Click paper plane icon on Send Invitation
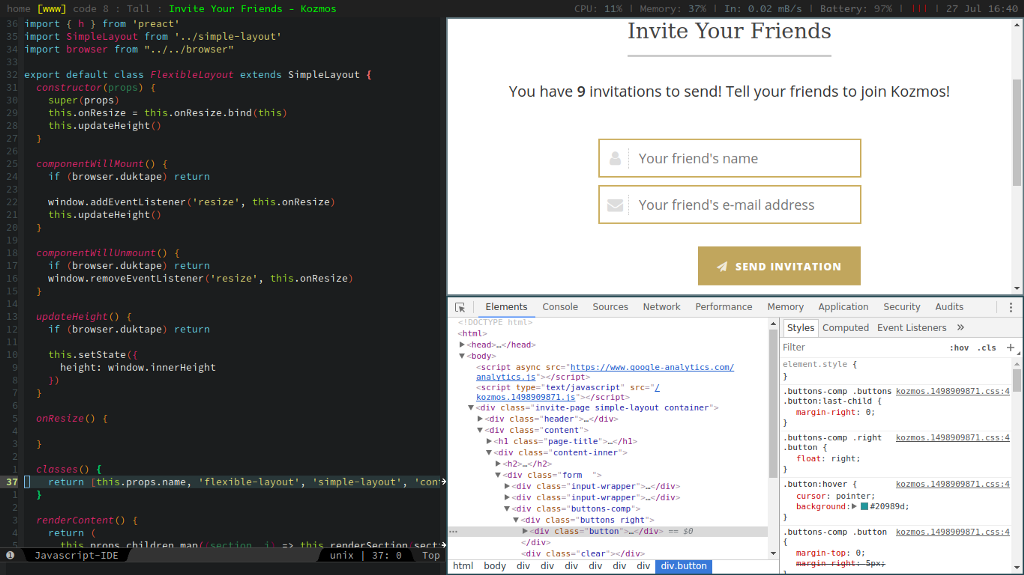The image size is (1024, 575). (722, 267)
